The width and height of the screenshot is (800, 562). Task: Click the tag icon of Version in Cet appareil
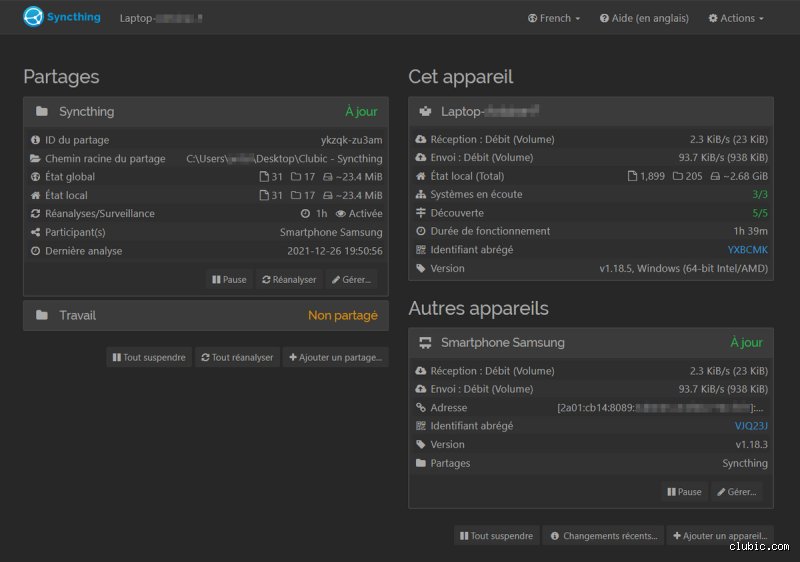pos(420,268)
